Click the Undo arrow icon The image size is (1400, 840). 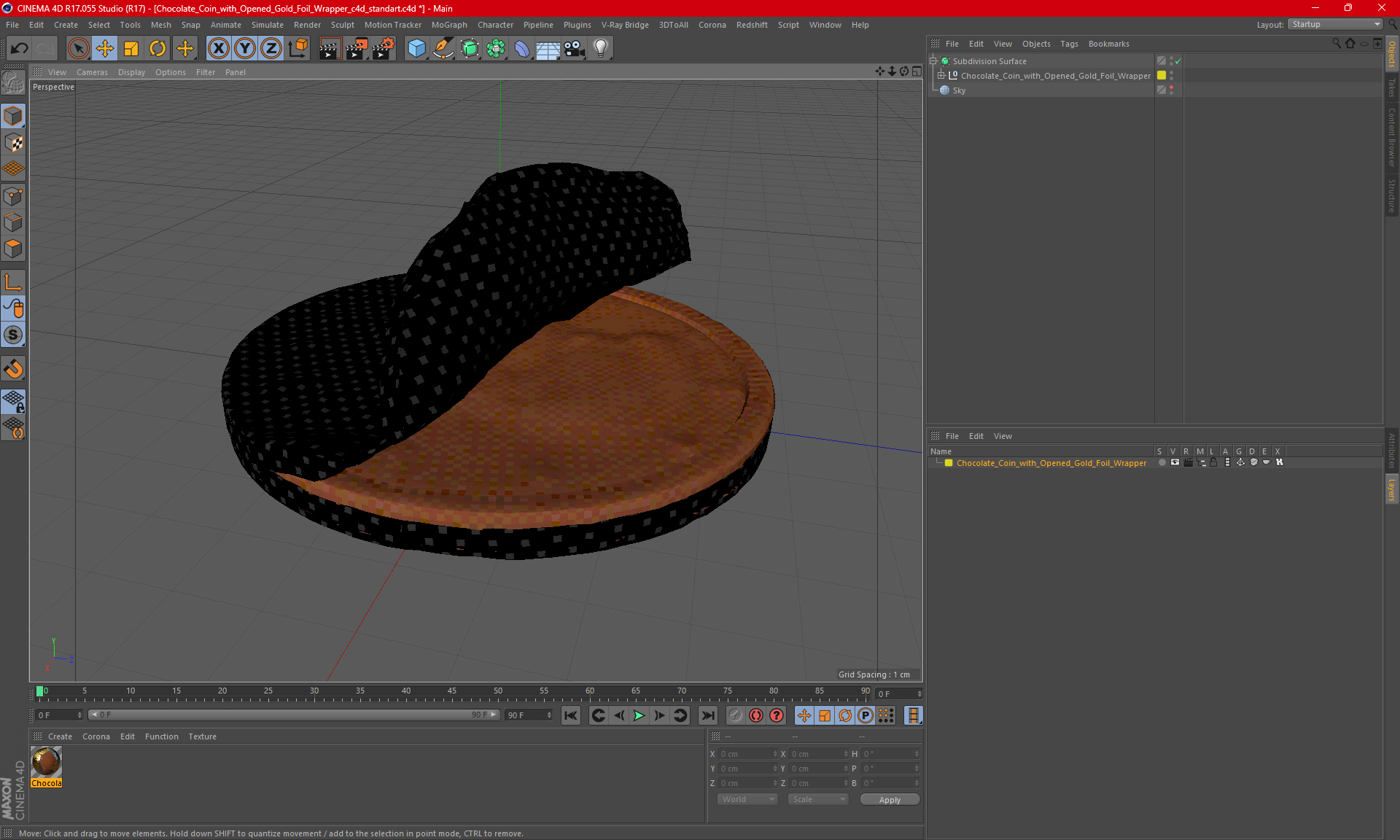(x=20, y=48)
